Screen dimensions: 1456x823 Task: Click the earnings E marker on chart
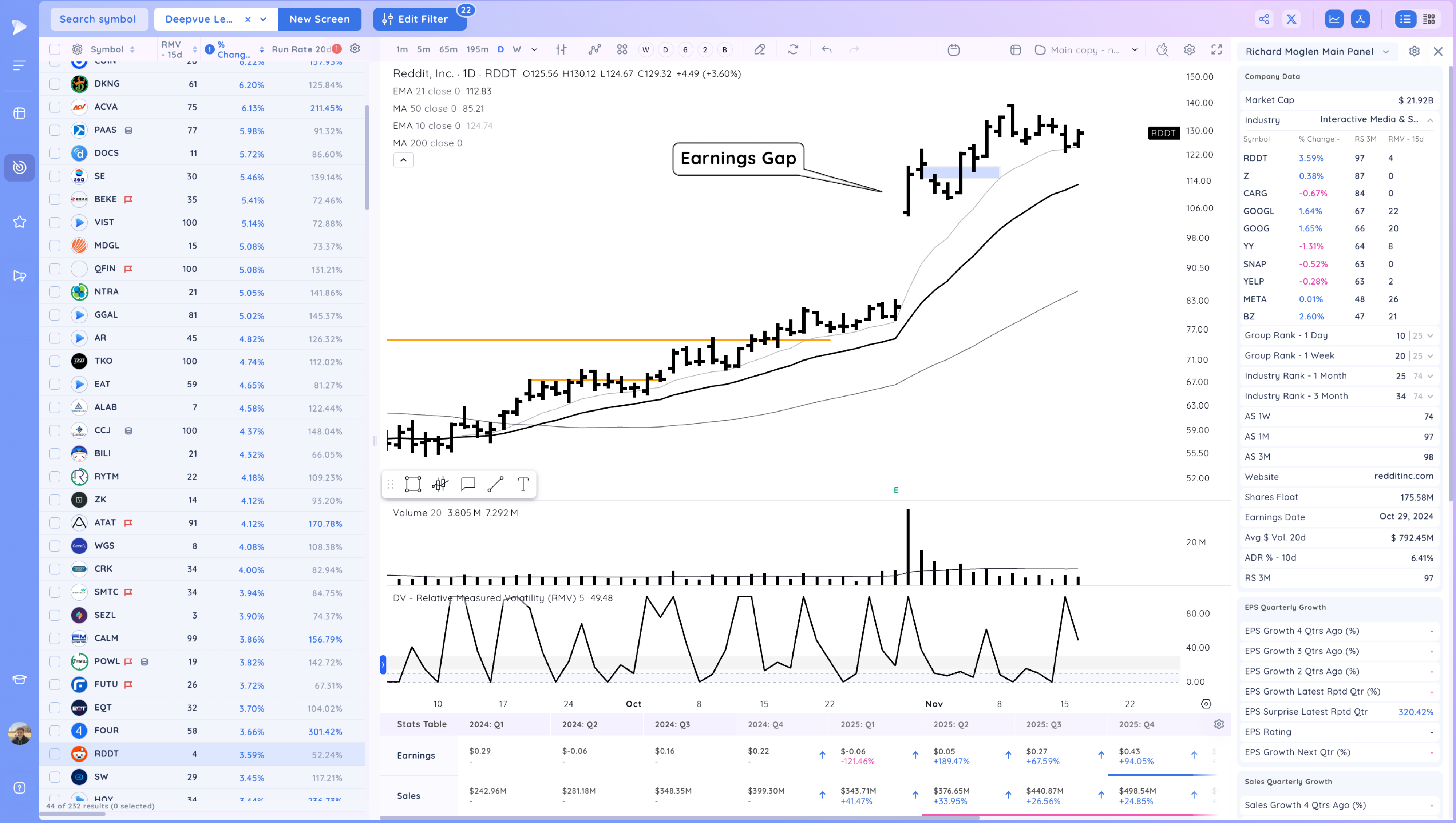[896, 490]
